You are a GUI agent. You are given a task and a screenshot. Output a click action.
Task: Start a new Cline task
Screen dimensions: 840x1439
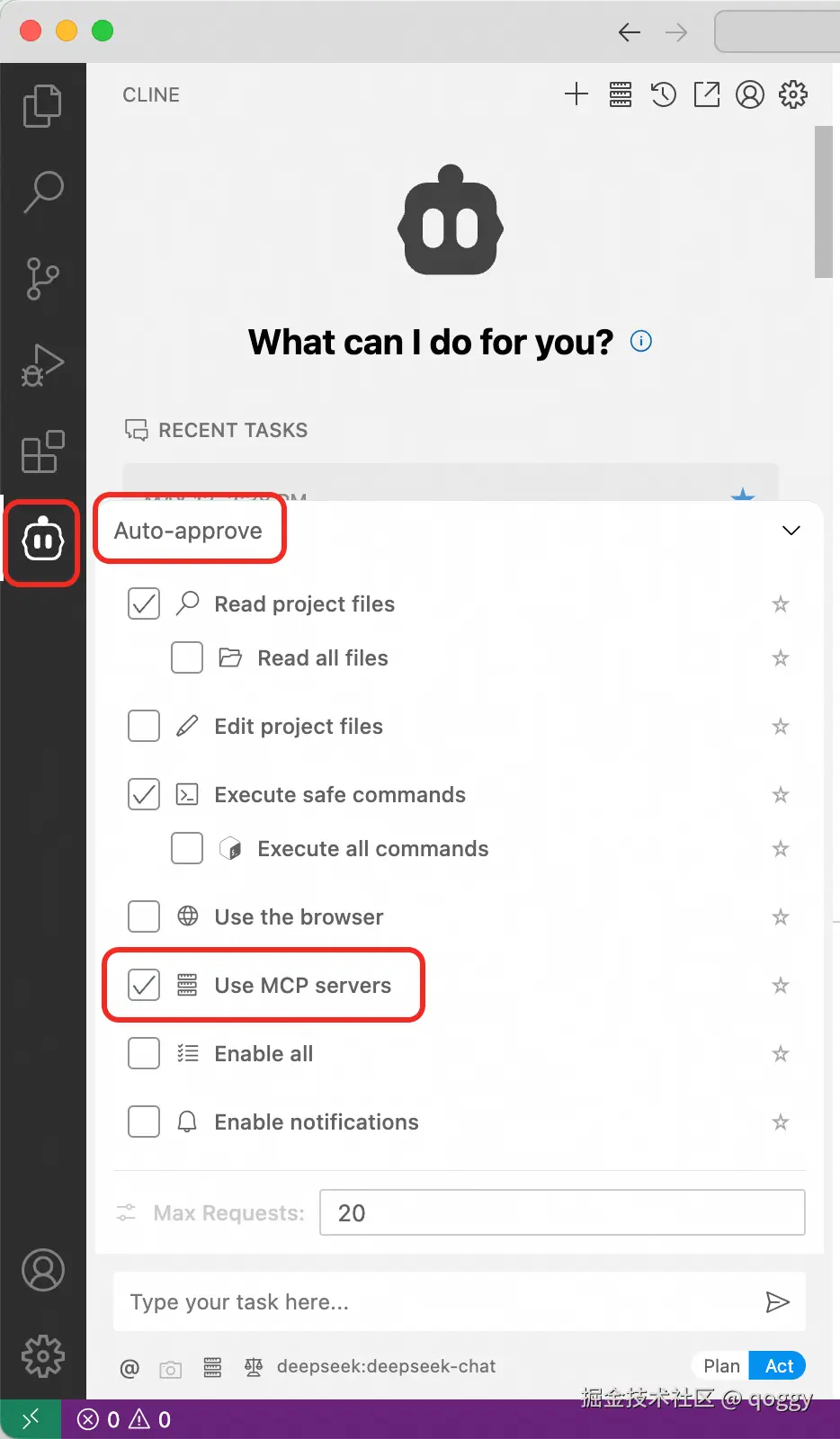(x=576, y=94)
